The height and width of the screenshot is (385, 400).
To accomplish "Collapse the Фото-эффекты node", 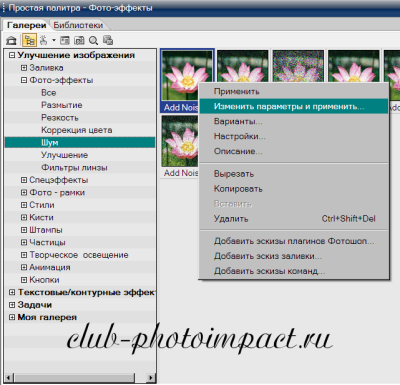I will point(24,80).
